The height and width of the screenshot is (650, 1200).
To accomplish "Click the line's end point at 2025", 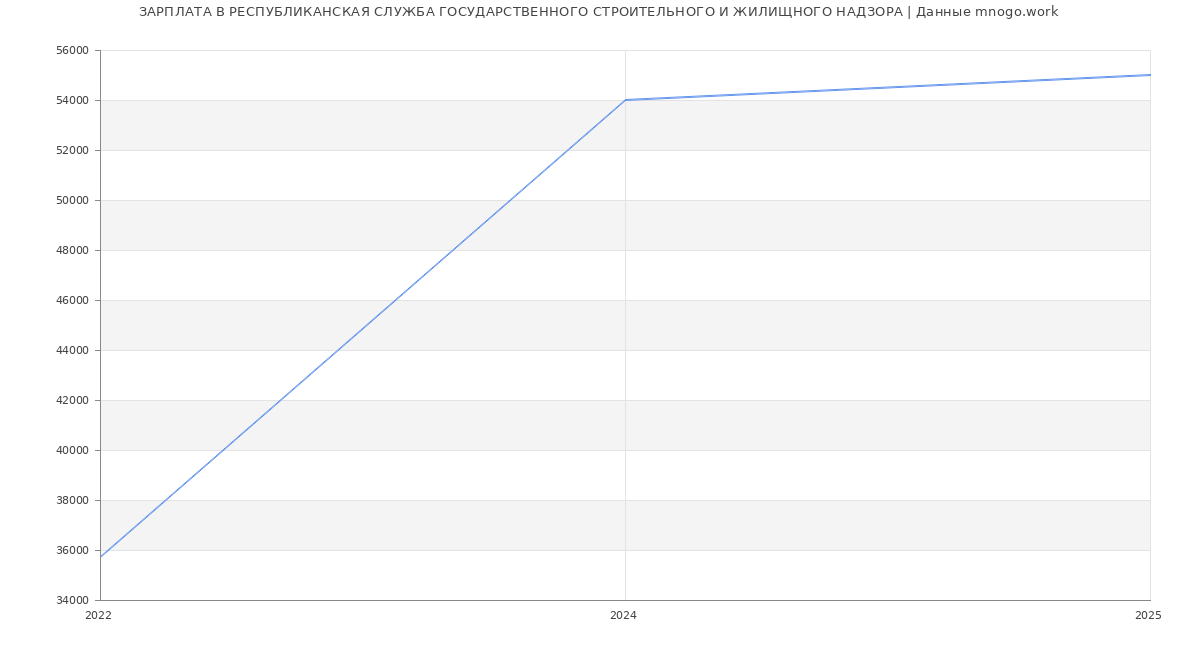I will click(x=1149, y=75).
